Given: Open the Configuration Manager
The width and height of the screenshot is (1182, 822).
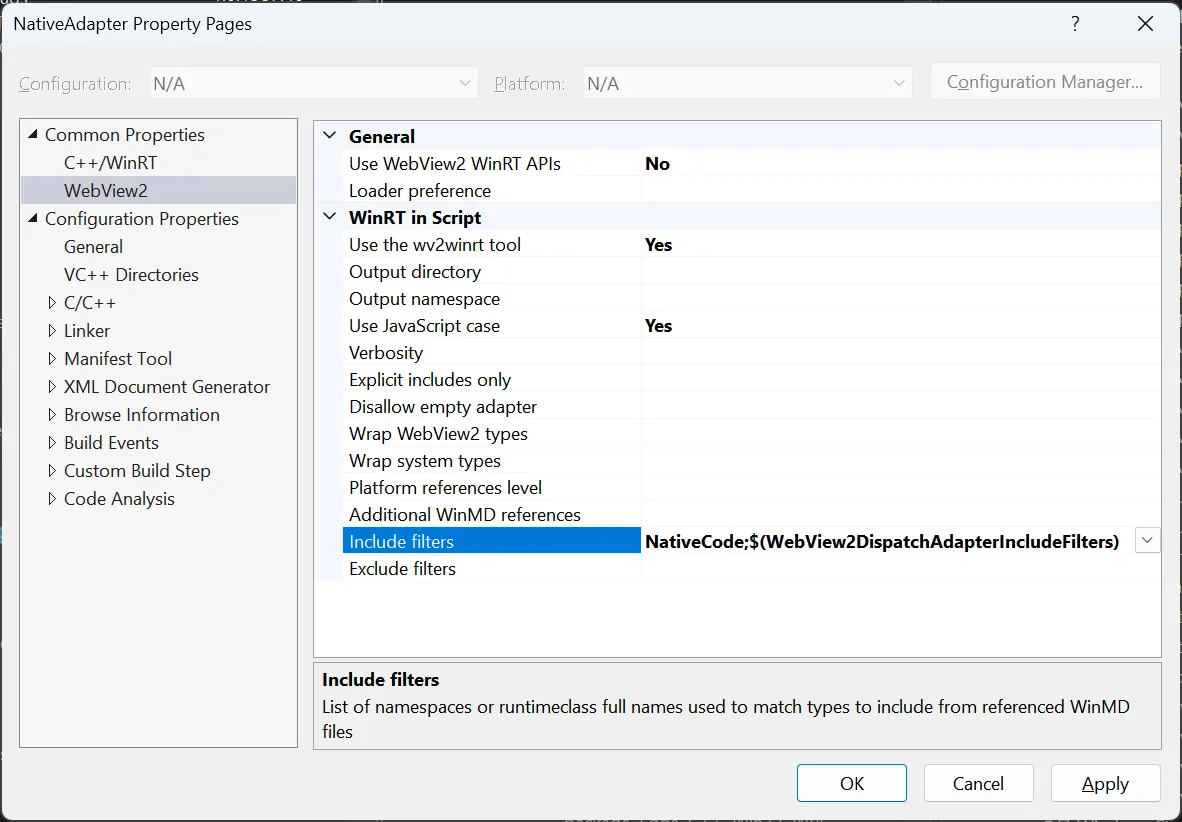Looking at the screenshot, I should [1044, 81].
